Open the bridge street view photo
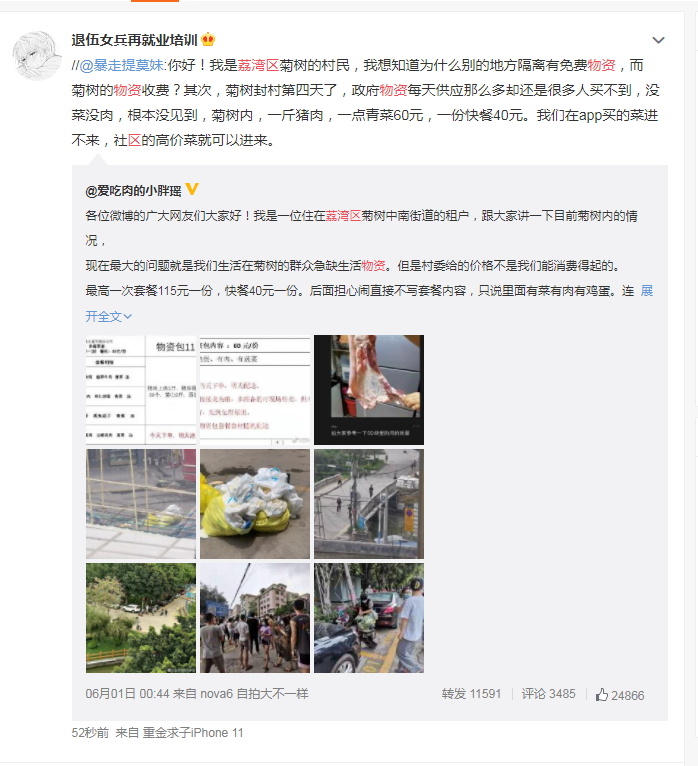 point(369,504)
